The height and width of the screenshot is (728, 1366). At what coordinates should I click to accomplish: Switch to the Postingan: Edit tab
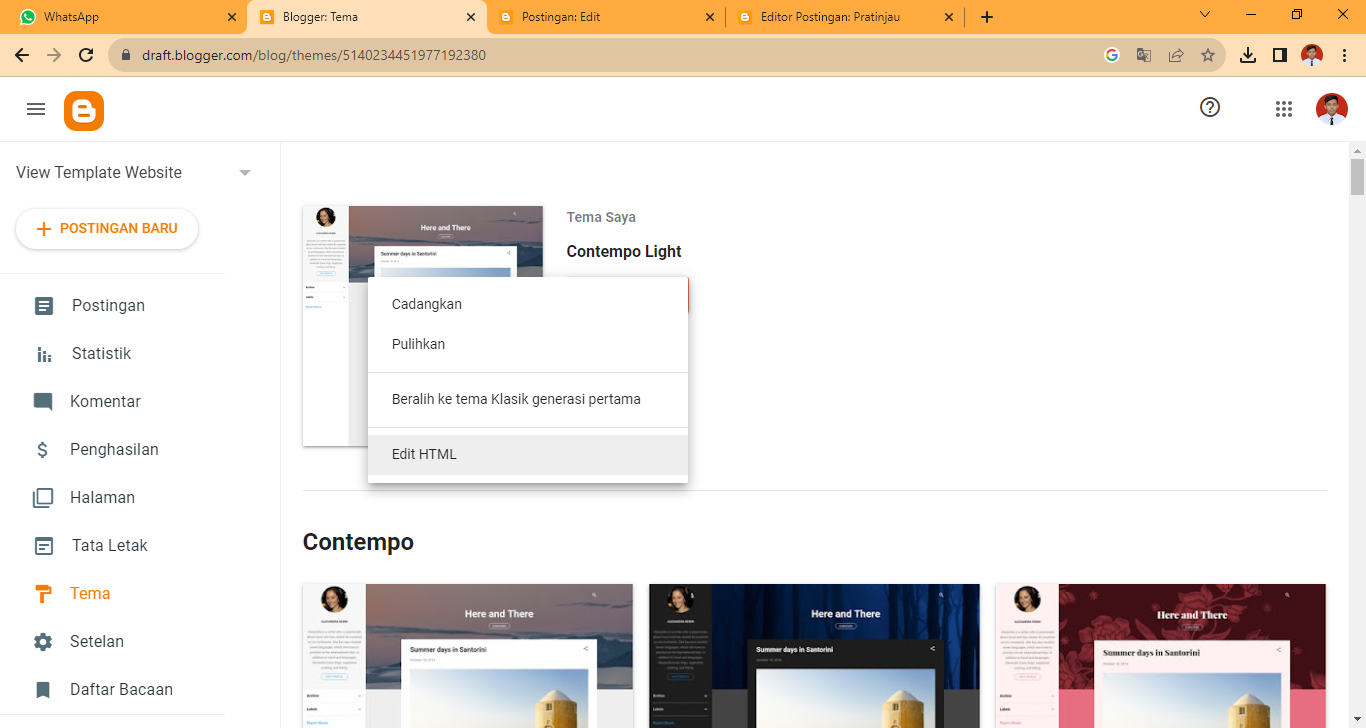606,17
